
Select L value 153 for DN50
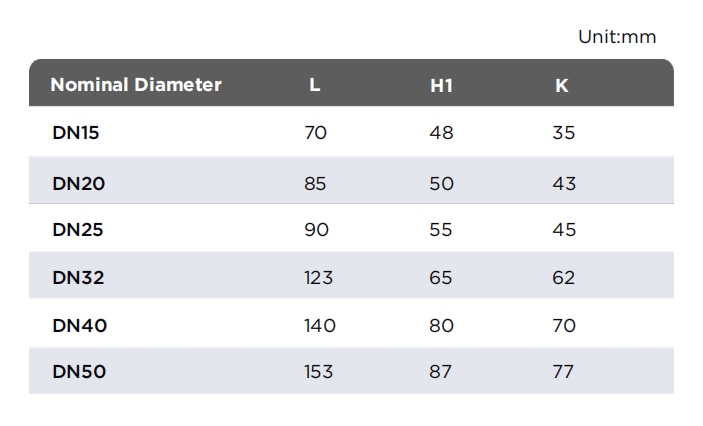pos(319,372)
